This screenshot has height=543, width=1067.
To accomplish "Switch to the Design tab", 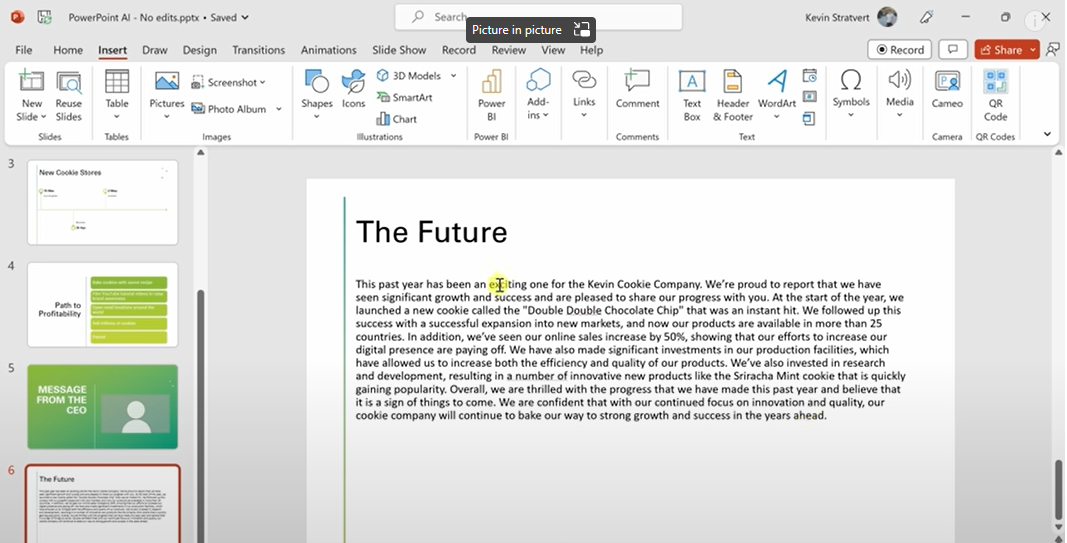I will click(199, 50).
